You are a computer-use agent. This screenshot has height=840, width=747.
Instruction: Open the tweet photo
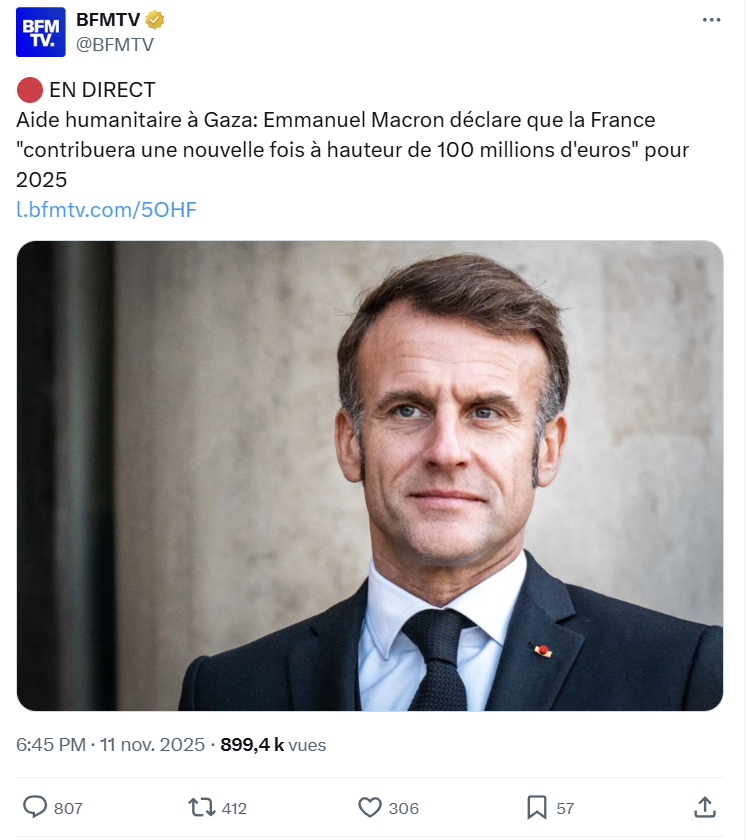(370, 476)
